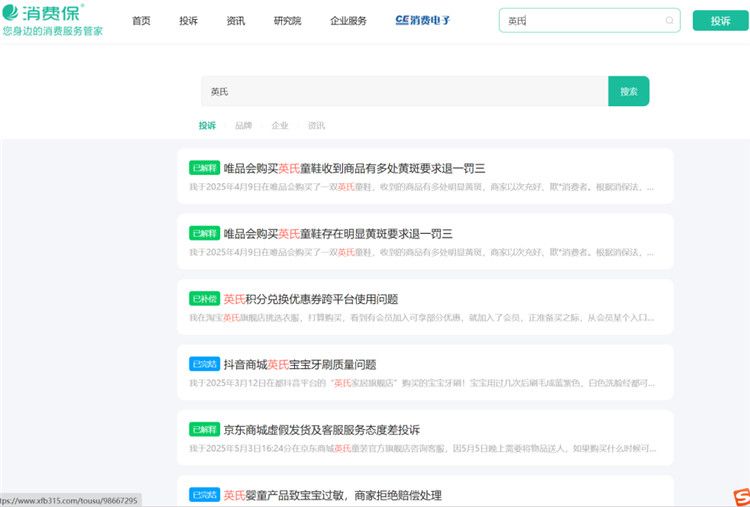The image size is (750, 507).
Task: Click green status badge on 收到商品有多处黄斑 complaint
Action: 204,168
